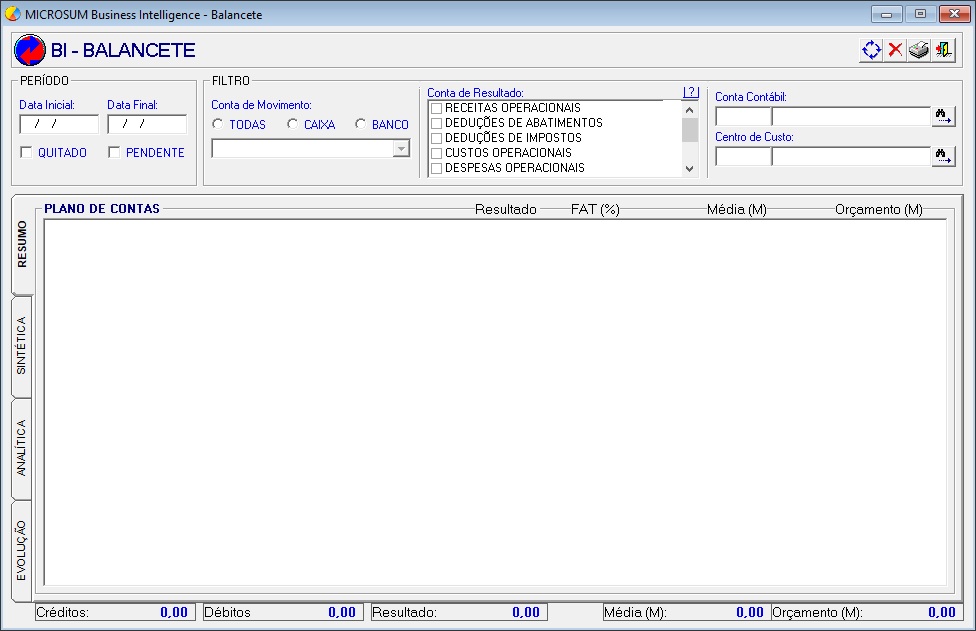The width and height of the screenshot is (976, 631).
Task: Click the exit door icon
Action: (943, 50)
